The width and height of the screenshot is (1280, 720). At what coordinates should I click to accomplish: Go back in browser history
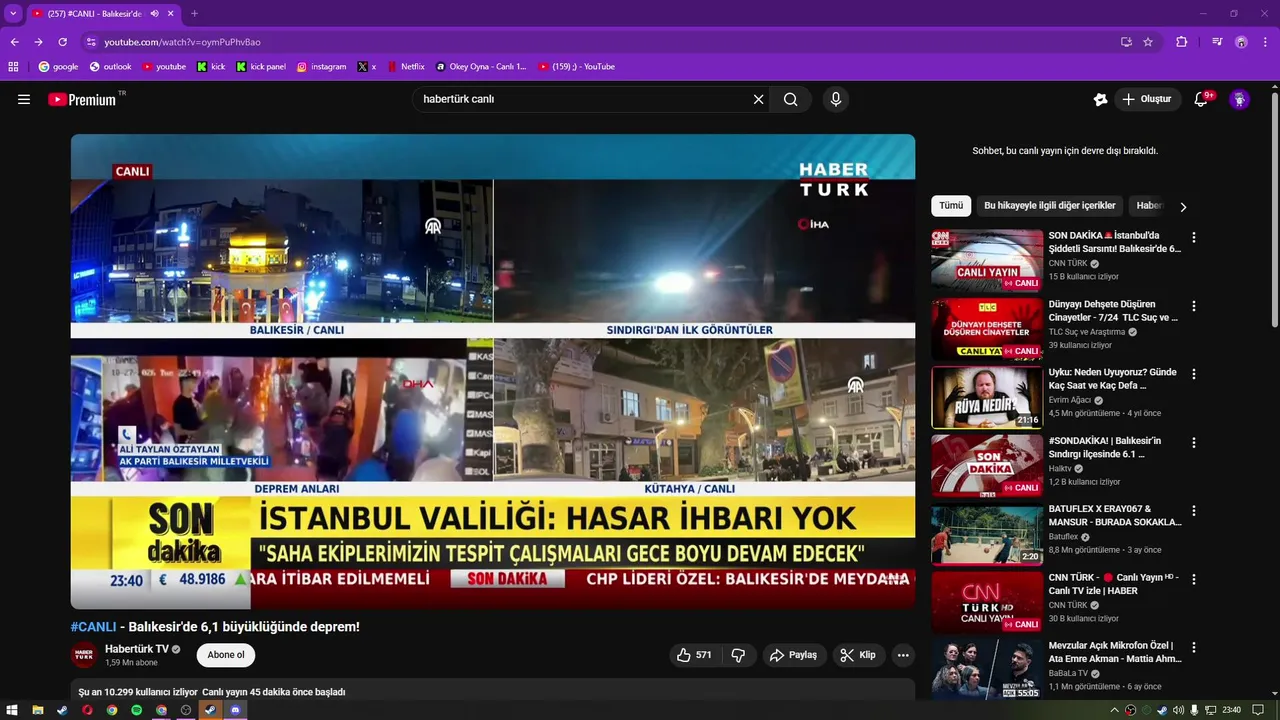(x=14, y=42)
